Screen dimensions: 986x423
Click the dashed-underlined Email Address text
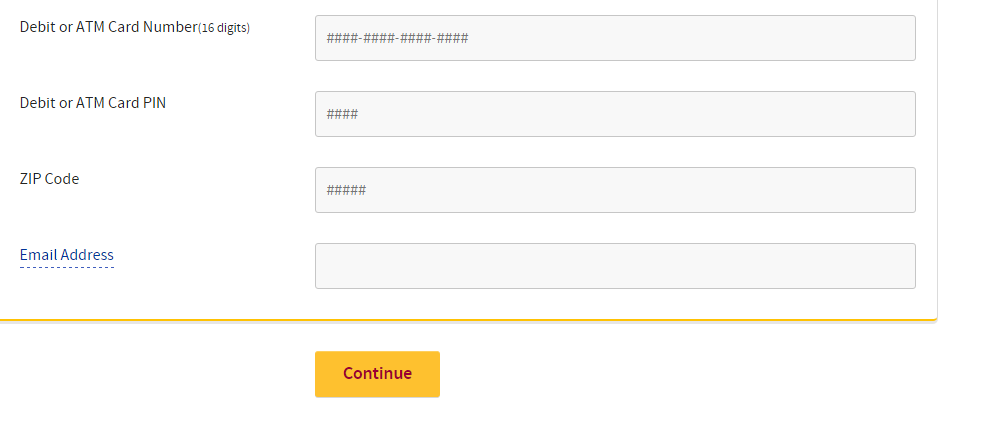click(67, 255)
